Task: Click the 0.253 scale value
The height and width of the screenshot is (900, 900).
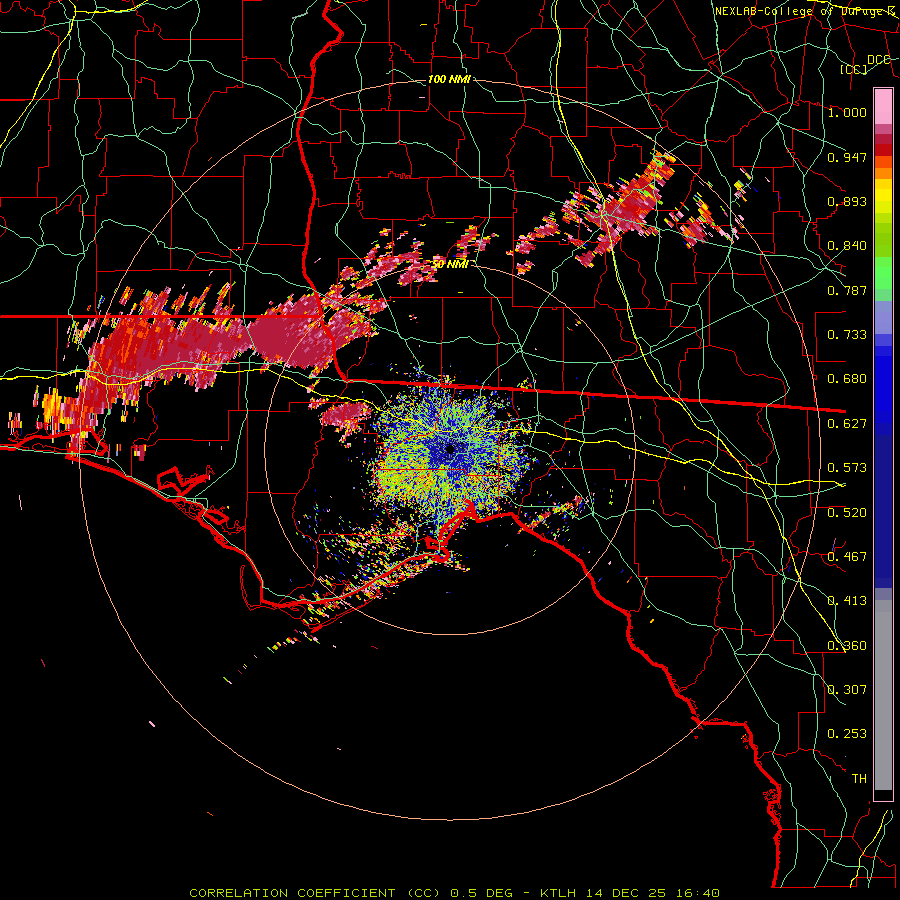Action: 847,734
